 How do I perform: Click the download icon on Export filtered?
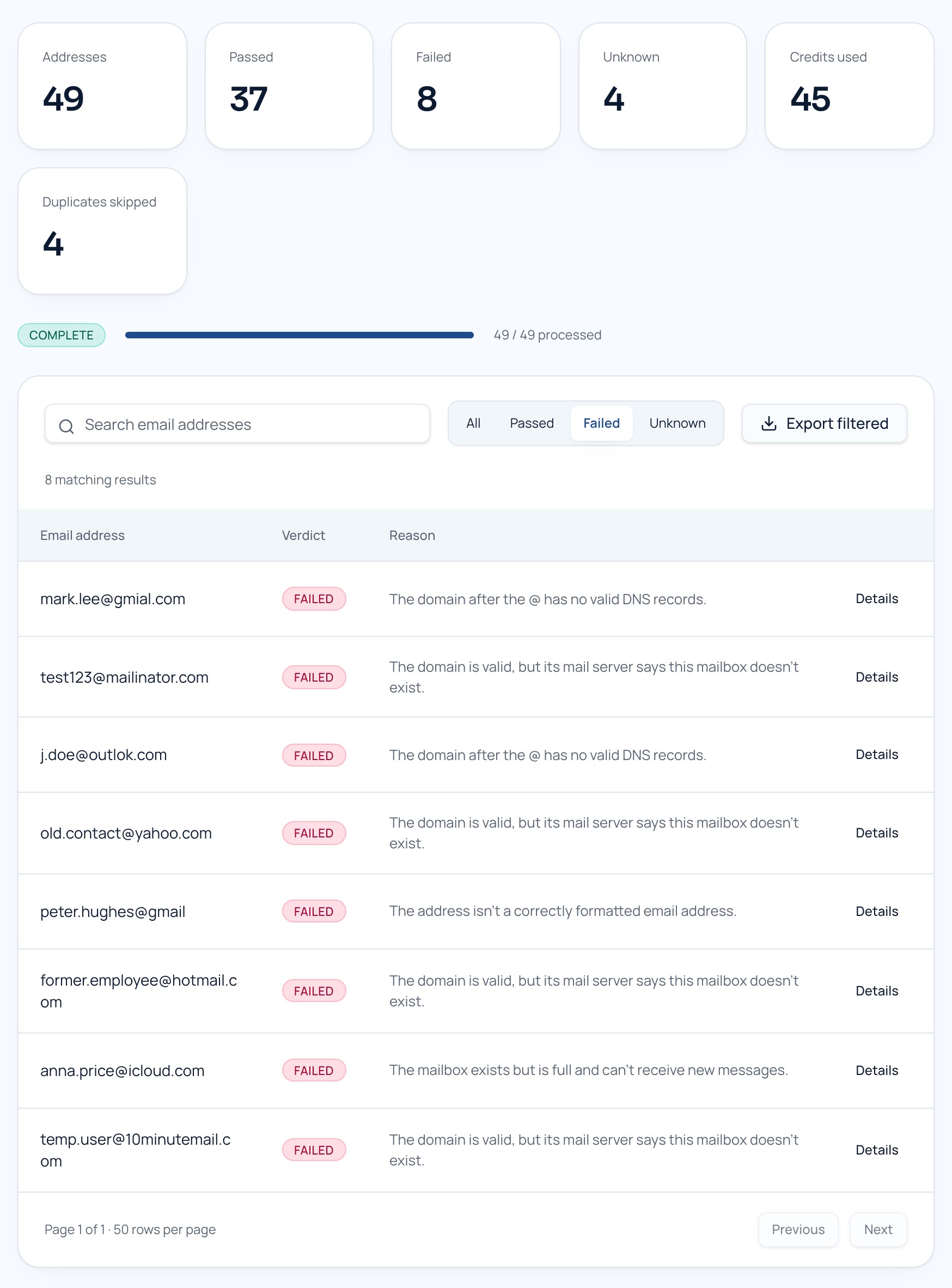[x=769, y=424]
